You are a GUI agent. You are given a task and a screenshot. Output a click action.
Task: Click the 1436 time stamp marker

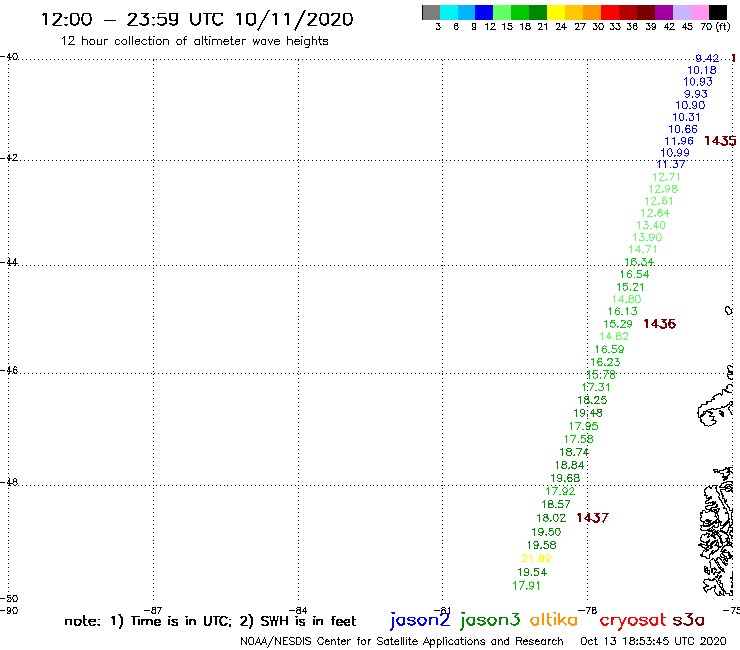coord(659,324)
